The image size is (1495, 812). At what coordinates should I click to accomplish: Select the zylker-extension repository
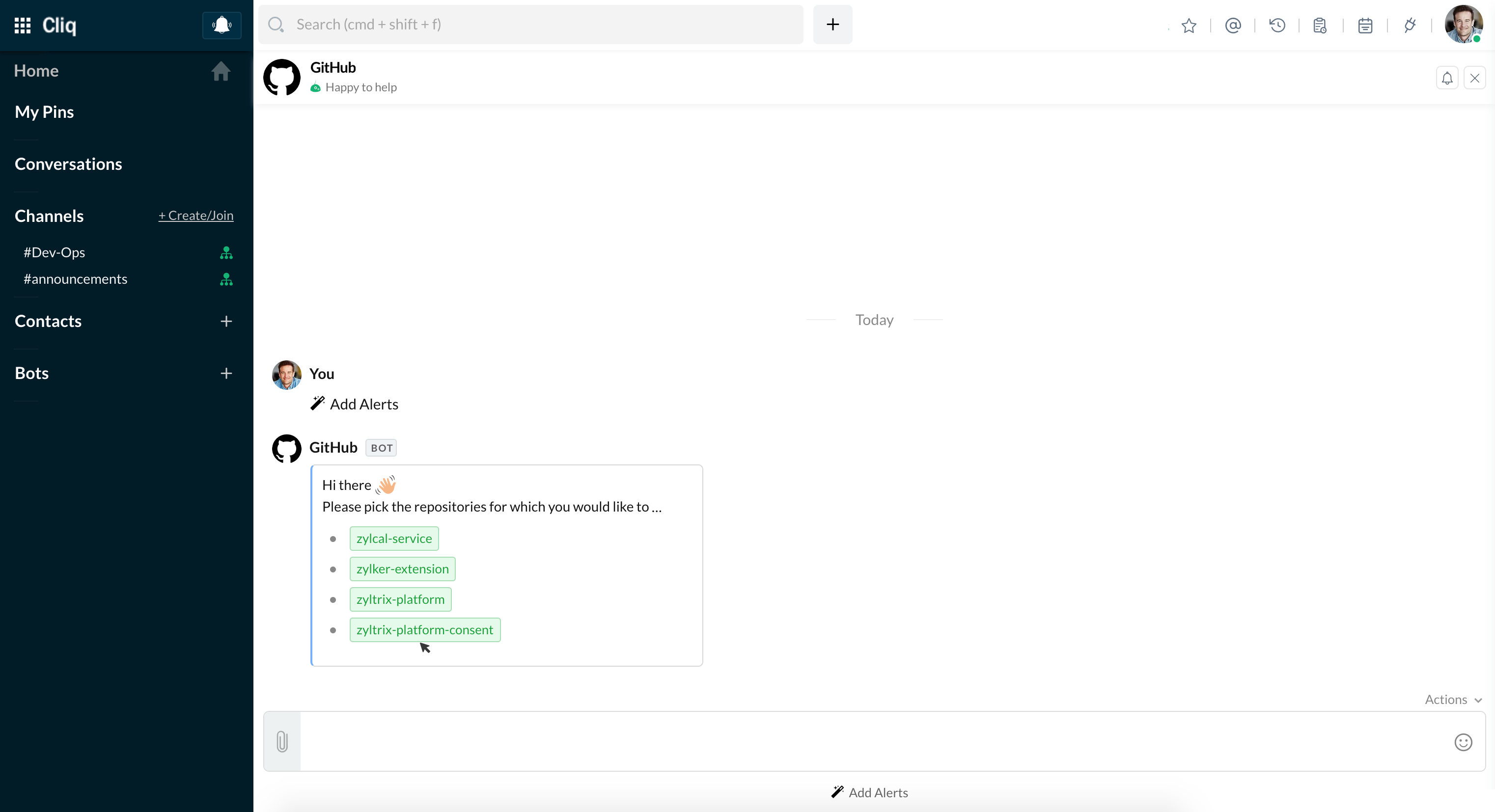(403, 569)
